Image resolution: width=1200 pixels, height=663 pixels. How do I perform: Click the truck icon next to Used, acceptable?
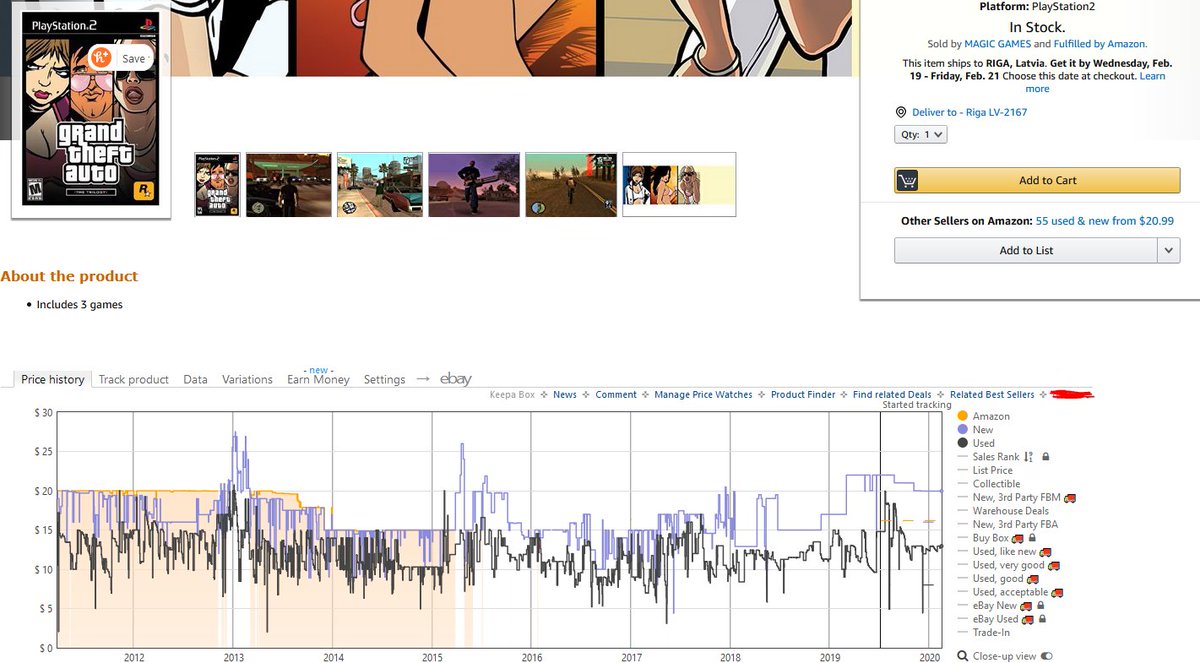pyautogui.click(x=1056, y=592)
